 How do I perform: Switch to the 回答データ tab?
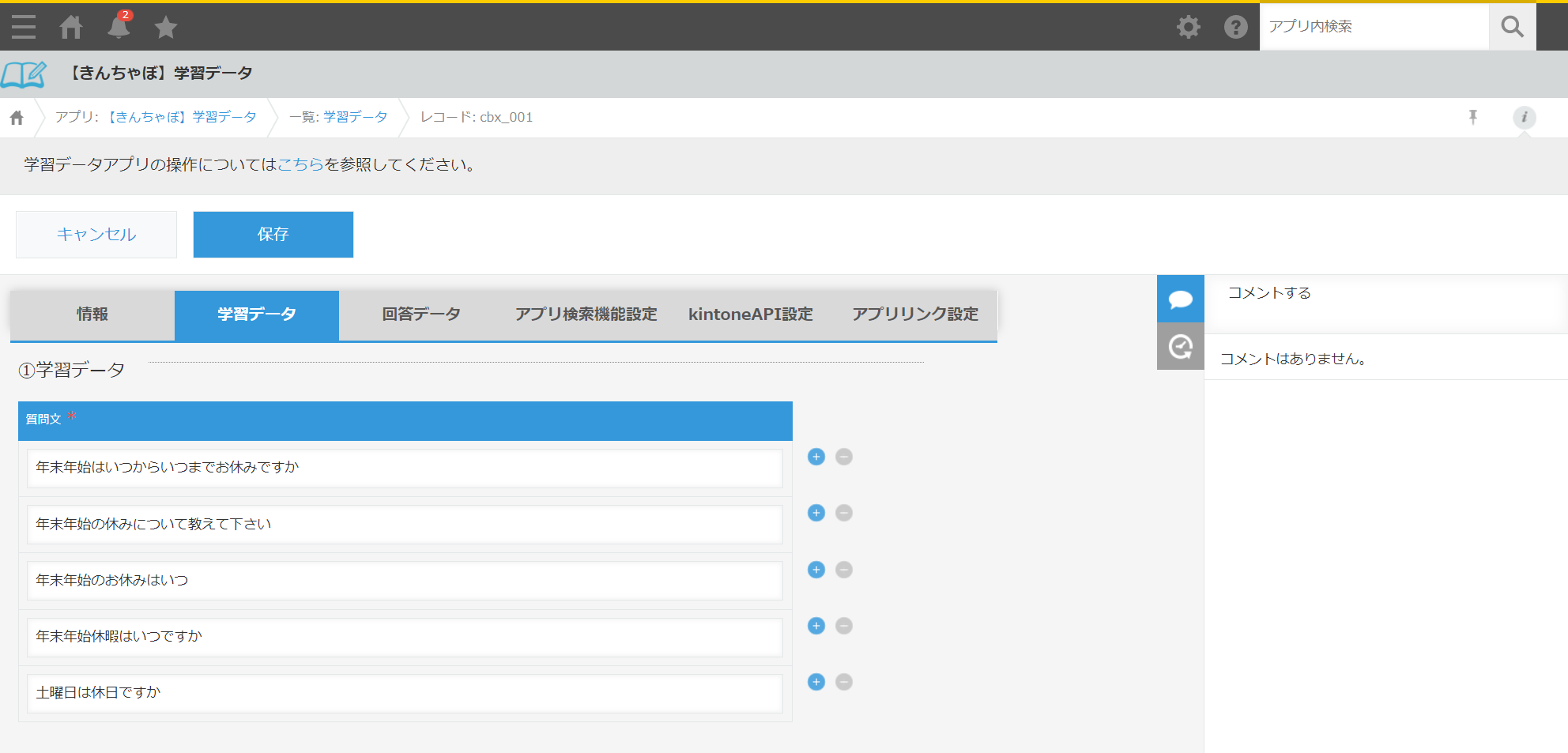point(421,314)
